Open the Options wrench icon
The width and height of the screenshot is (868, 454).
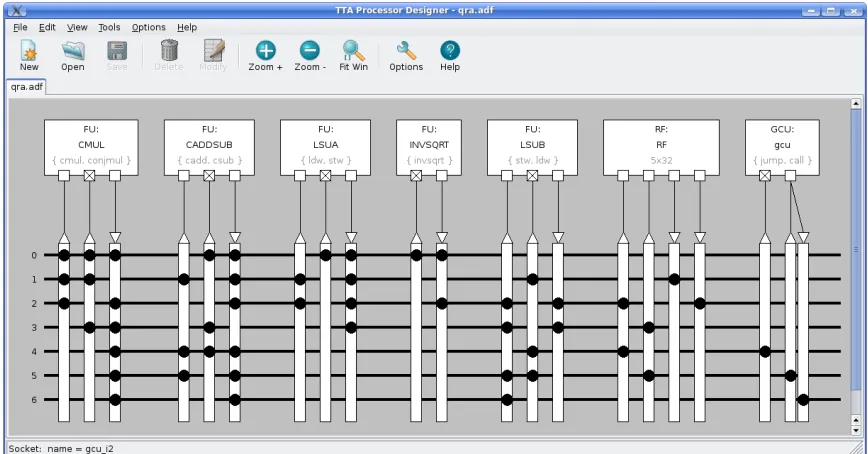pyautogui.click(x=406, y=50)
